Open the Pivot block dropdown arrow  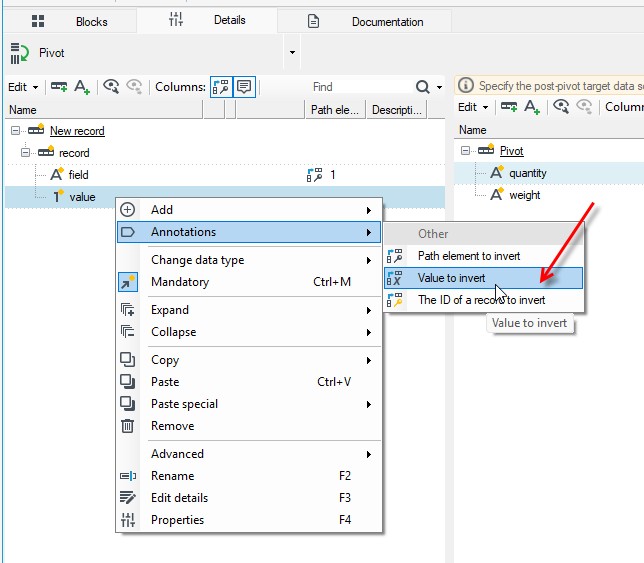[292, 53]
